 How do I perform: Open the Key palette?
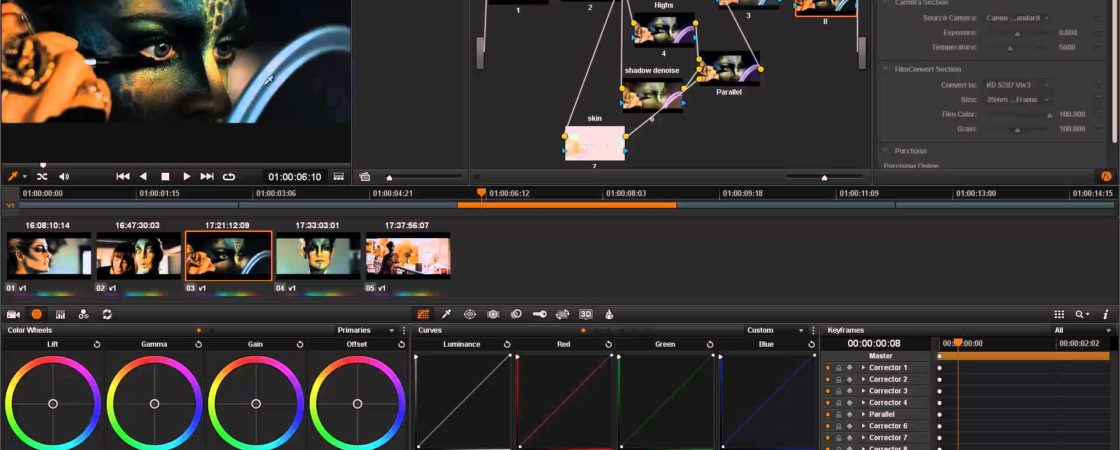[539, 314]
